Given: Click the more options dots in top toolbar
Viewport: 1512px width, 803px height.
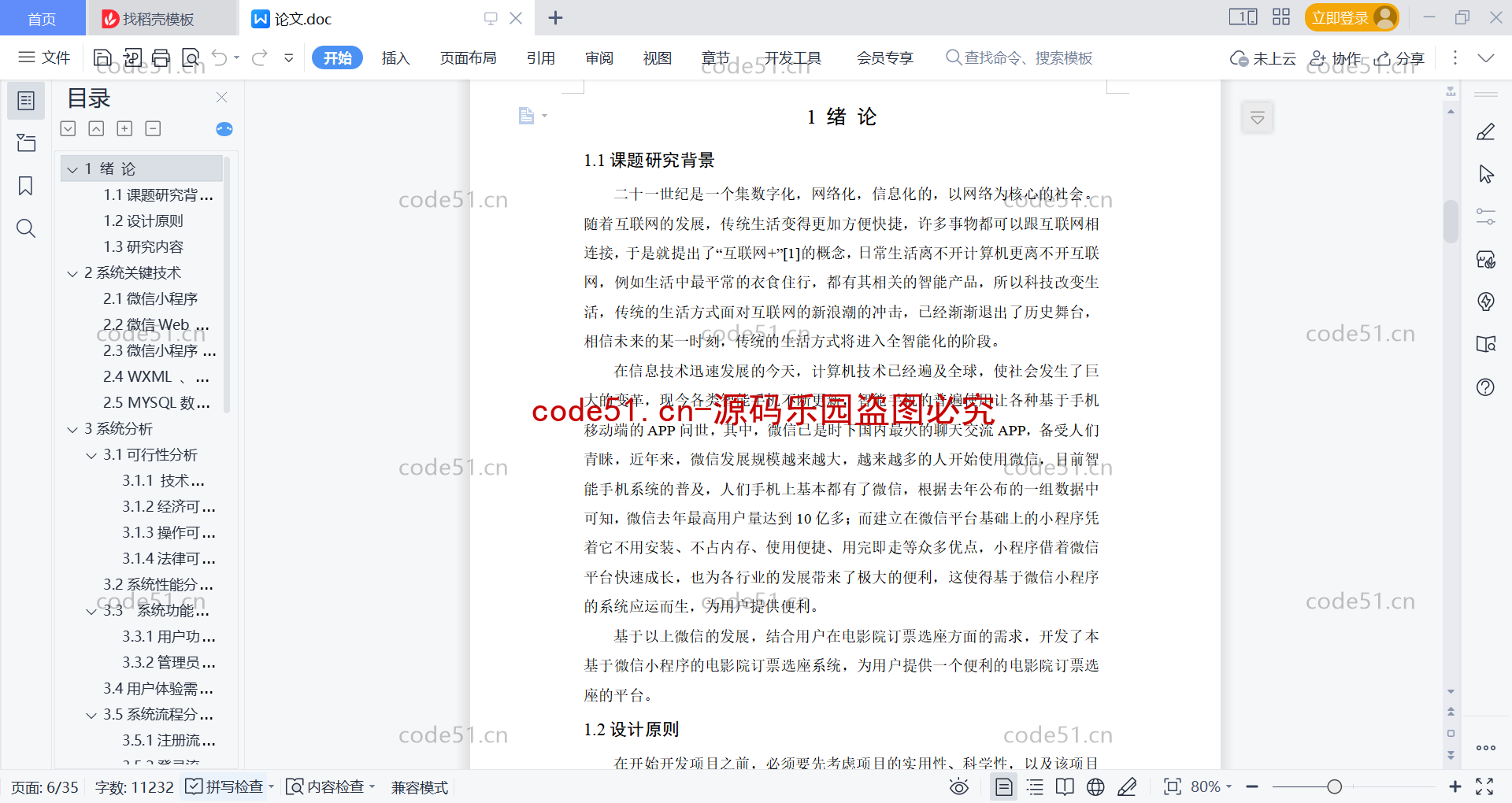Looking at the screenshot, I should (1455, 57).
